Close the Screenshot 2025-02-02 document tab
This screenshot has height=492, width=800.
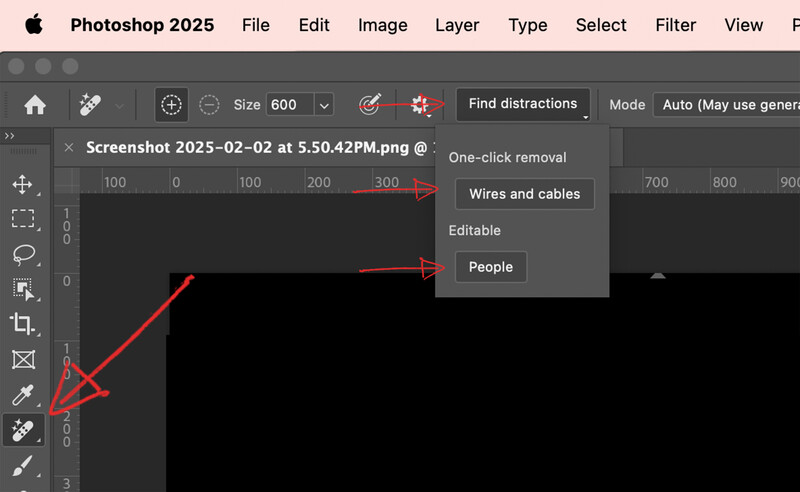point(69,147)
